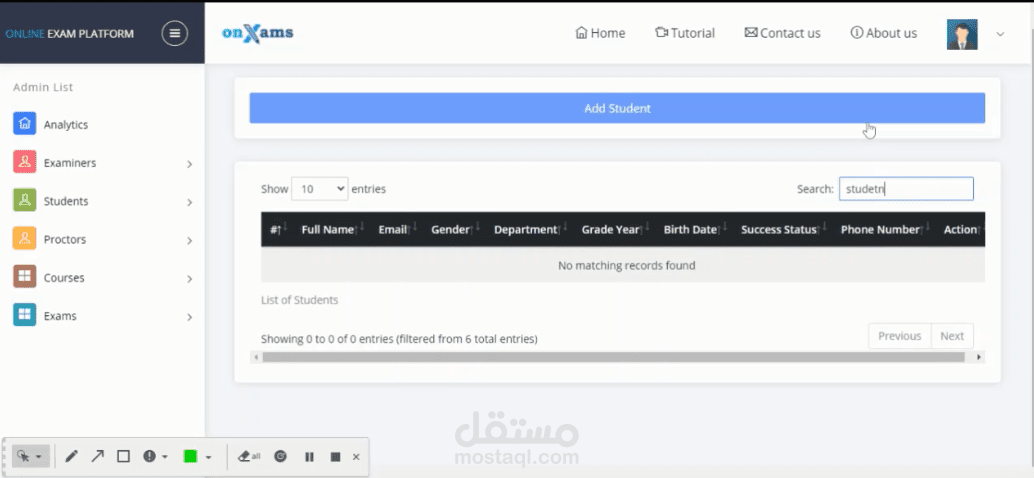Click the scrollbar left arrow

255,357
